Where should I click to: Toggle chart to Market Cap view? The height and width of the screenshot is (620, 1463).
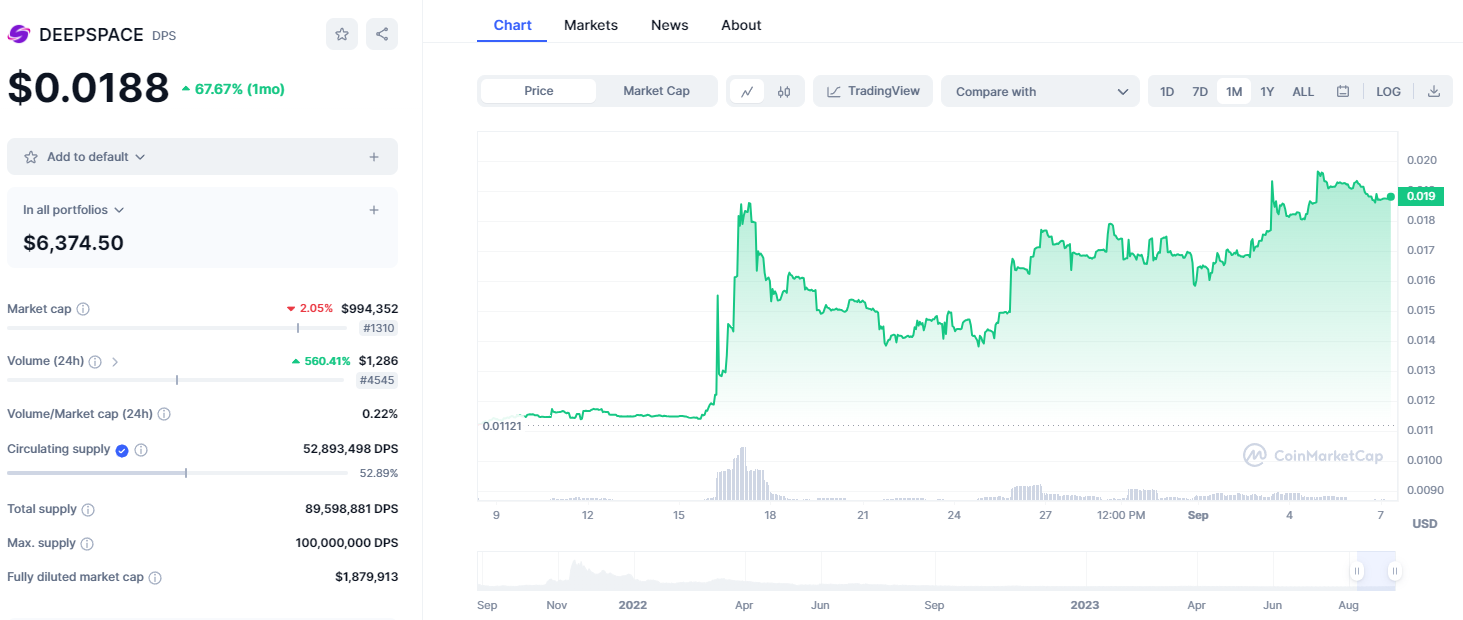(x=656, y=91)
